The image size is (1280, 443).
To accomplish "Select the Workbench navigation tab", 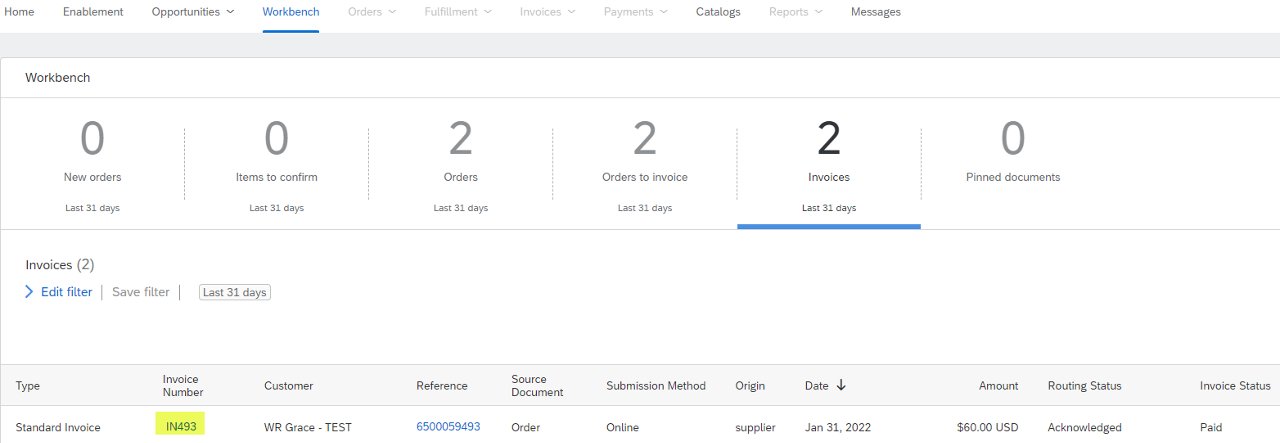I will pos(291,12).
